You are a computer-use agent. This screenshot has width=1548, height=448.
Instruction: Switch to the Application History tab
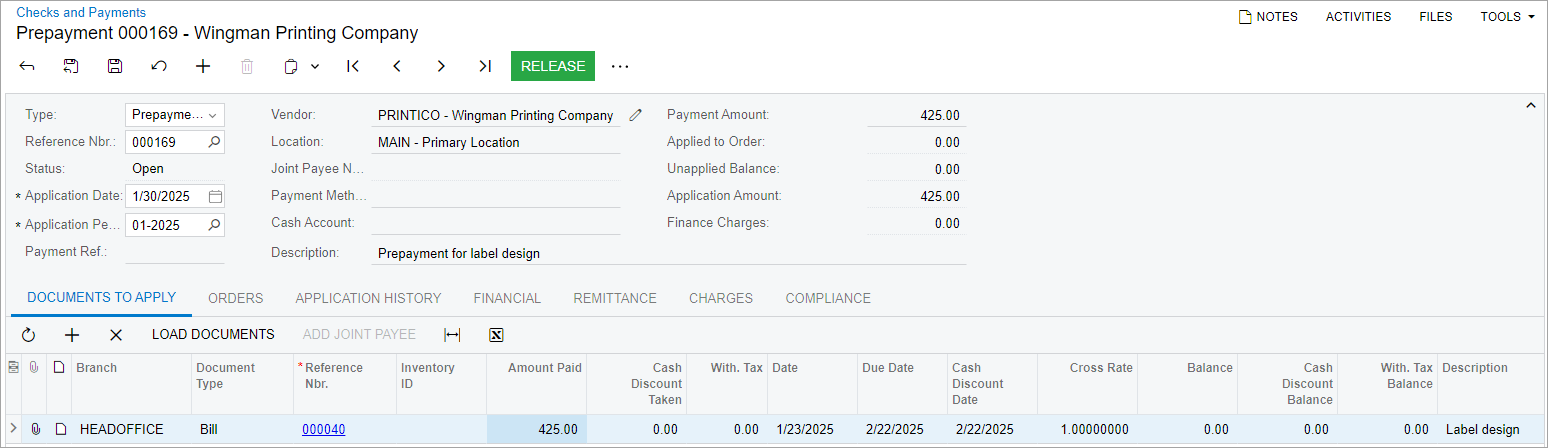point(368,298)
